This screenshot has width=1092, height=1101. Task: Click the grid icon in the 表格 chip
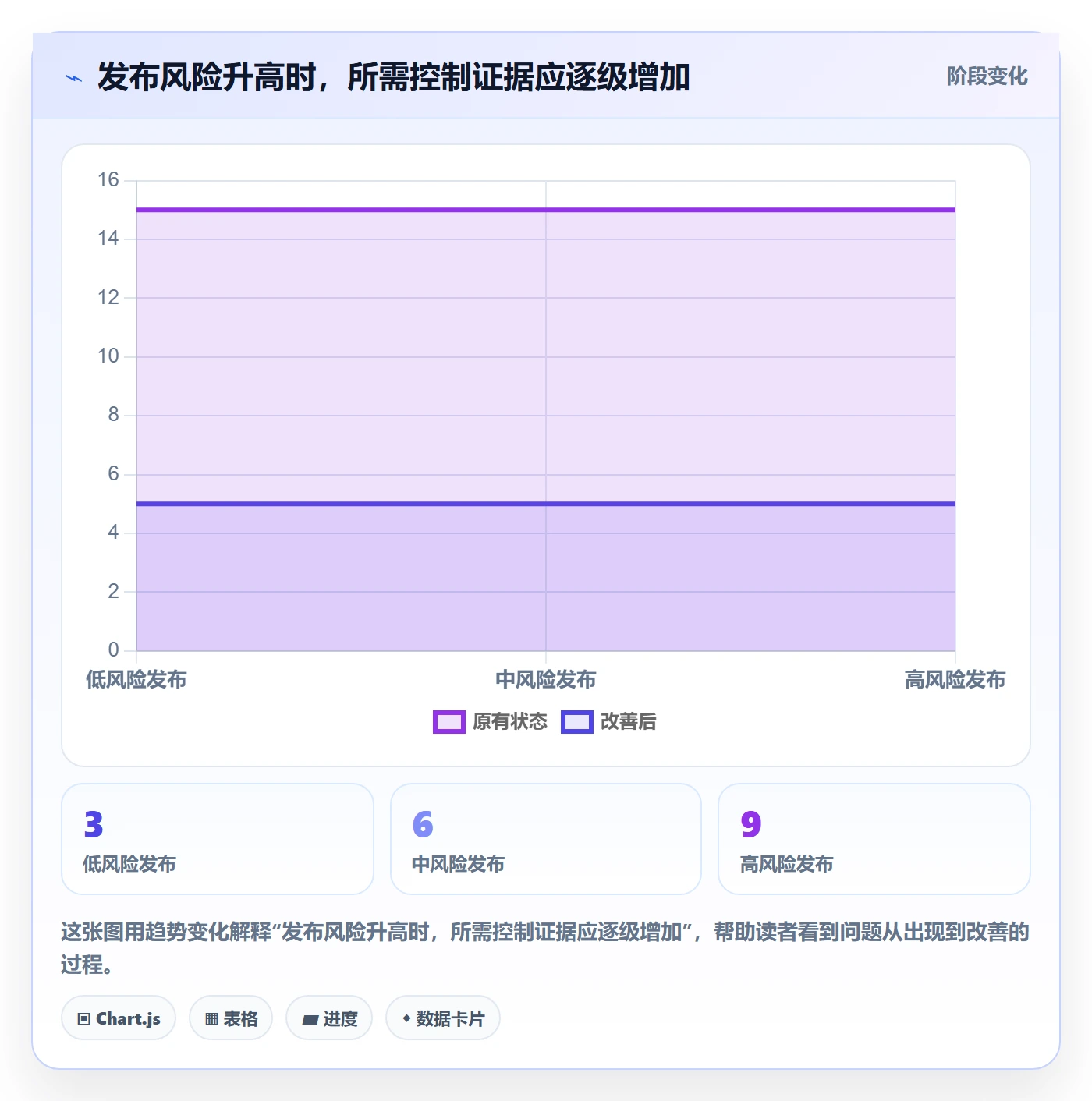(x=211, y=1018)
